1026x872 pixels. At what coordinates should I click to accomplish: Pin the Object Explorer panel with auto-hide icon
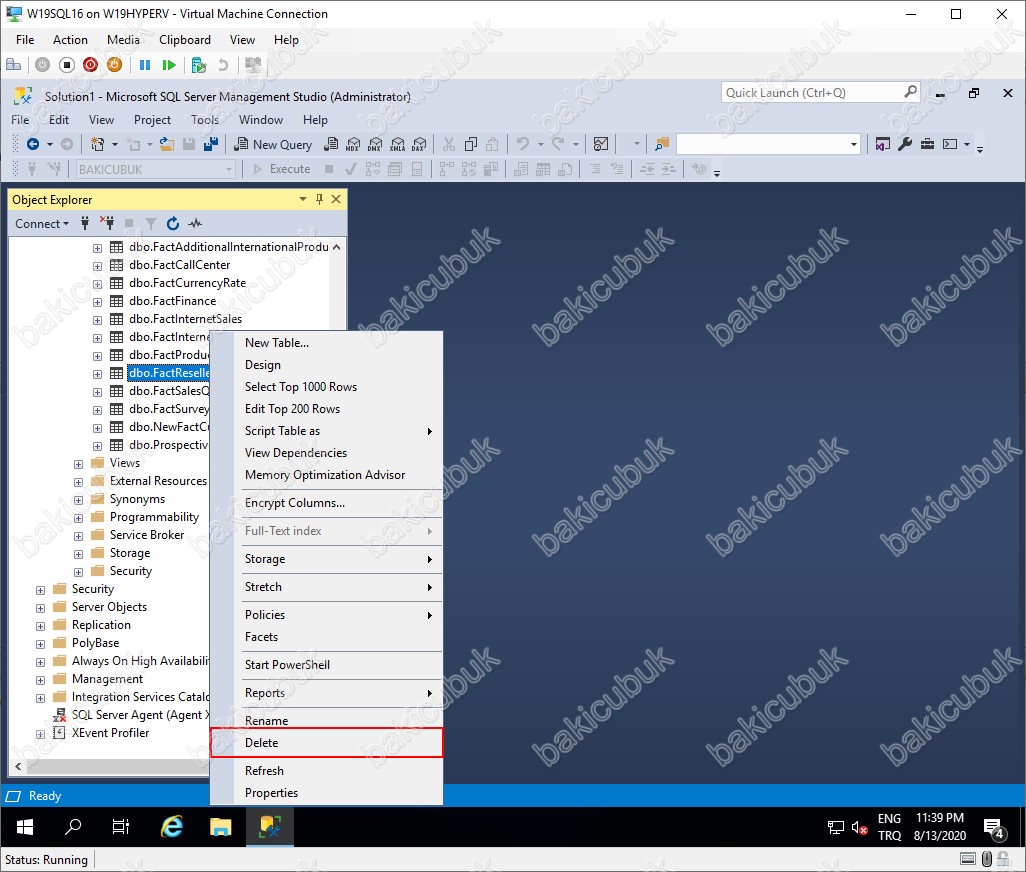coord(319,199)
